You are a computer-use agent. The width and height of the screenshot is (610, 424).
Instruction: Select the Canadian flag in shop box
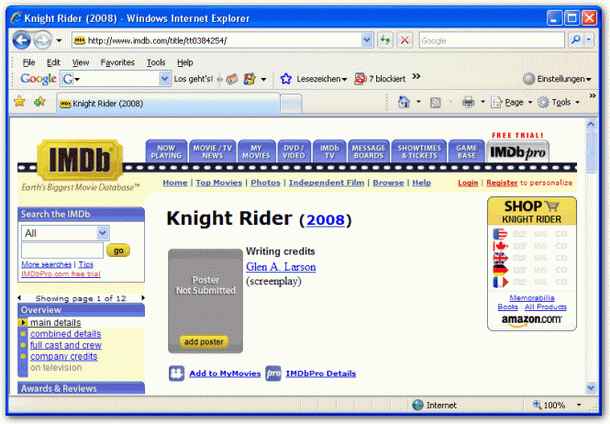500,246
